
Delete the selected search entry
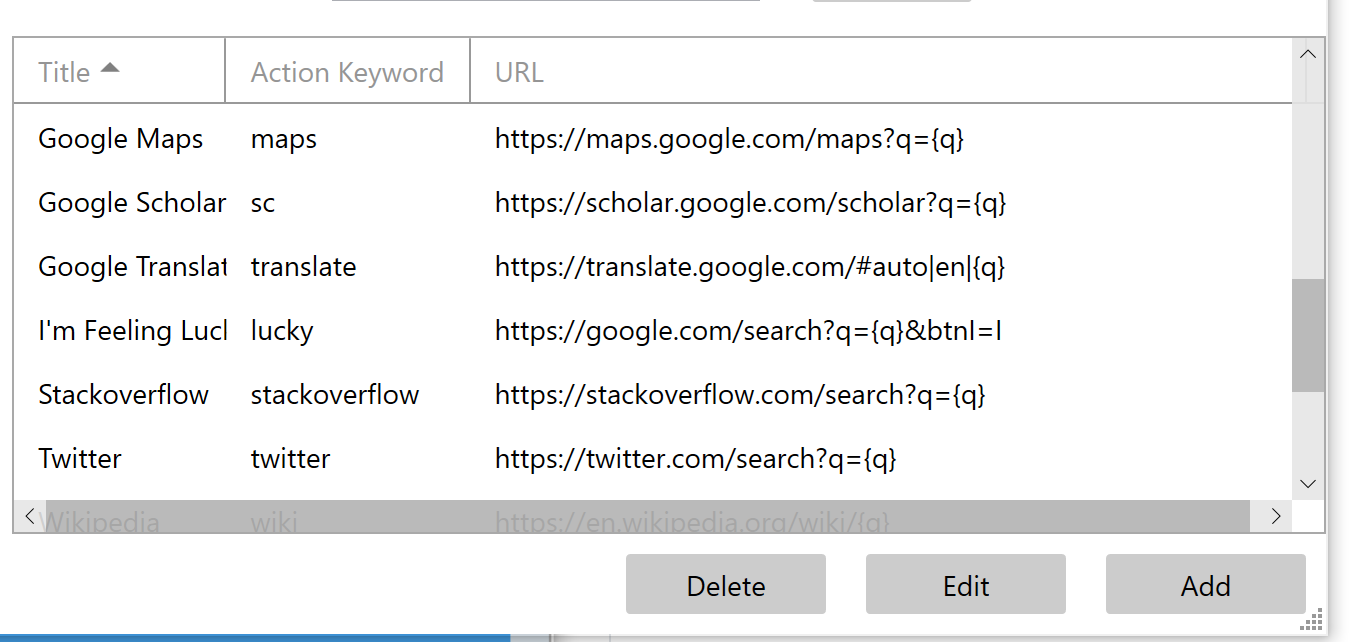pyautogui.click(x=726, y=585)
